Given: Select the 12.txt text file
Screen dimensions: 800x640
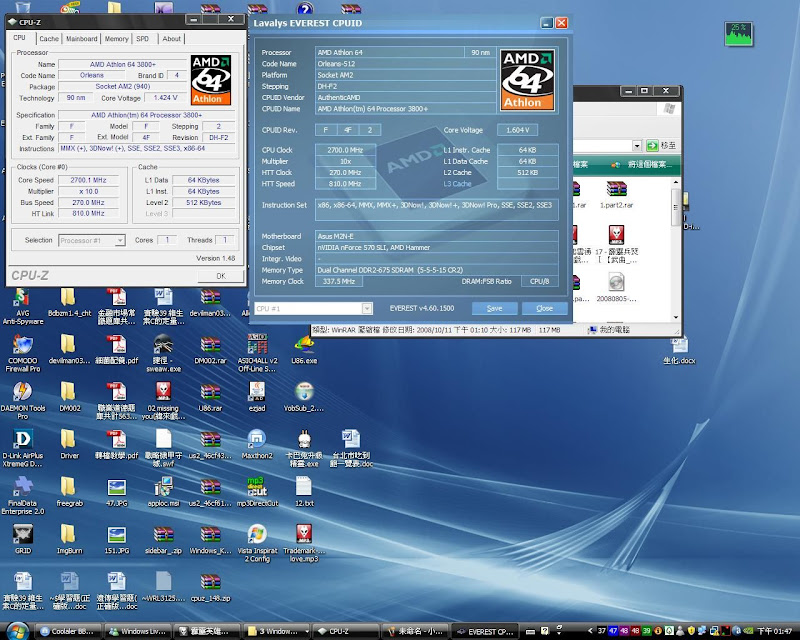Looking at the screenshot, I should (x=304, y=492).
